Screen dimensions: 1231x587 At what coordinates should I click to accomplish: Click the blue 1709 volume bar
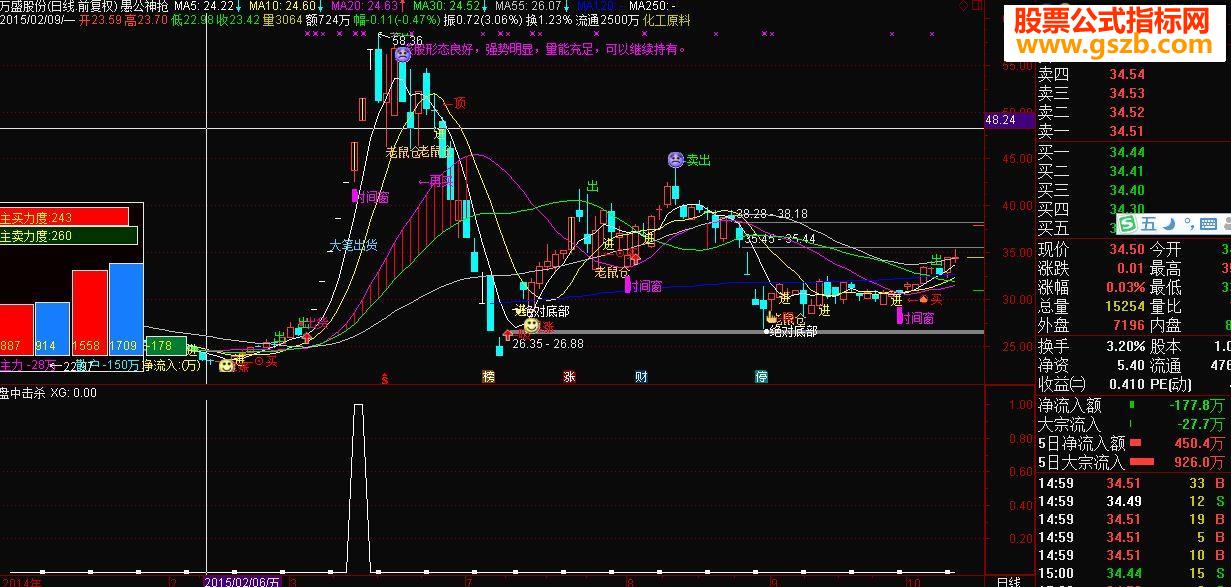point(126,308)
